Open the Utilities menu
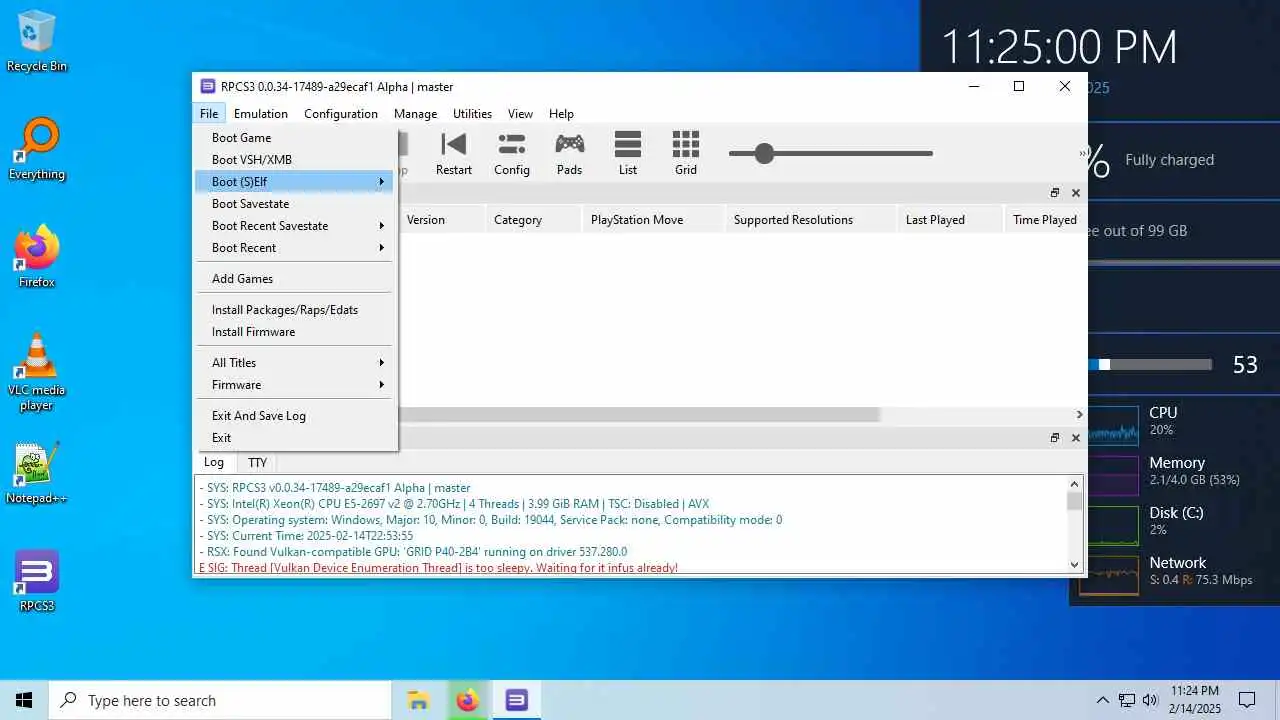1280x720 pixels. (472, 114)
